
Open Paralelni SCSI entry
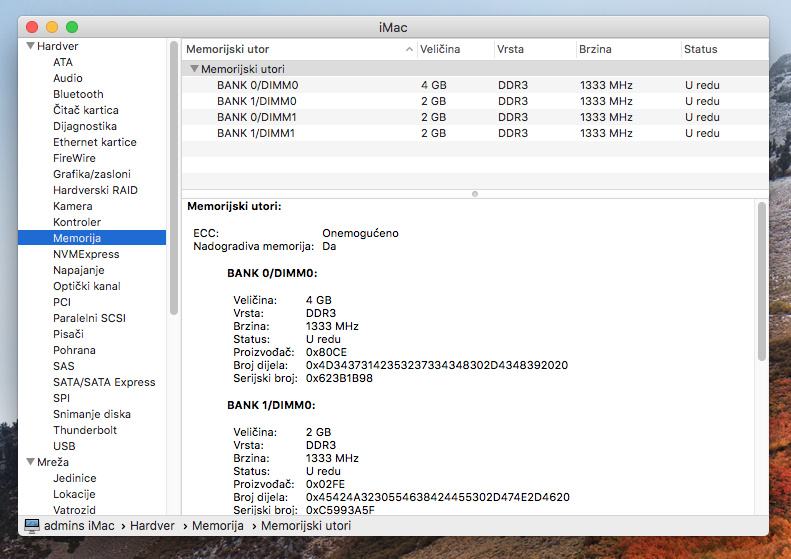(x=89, y=318)
